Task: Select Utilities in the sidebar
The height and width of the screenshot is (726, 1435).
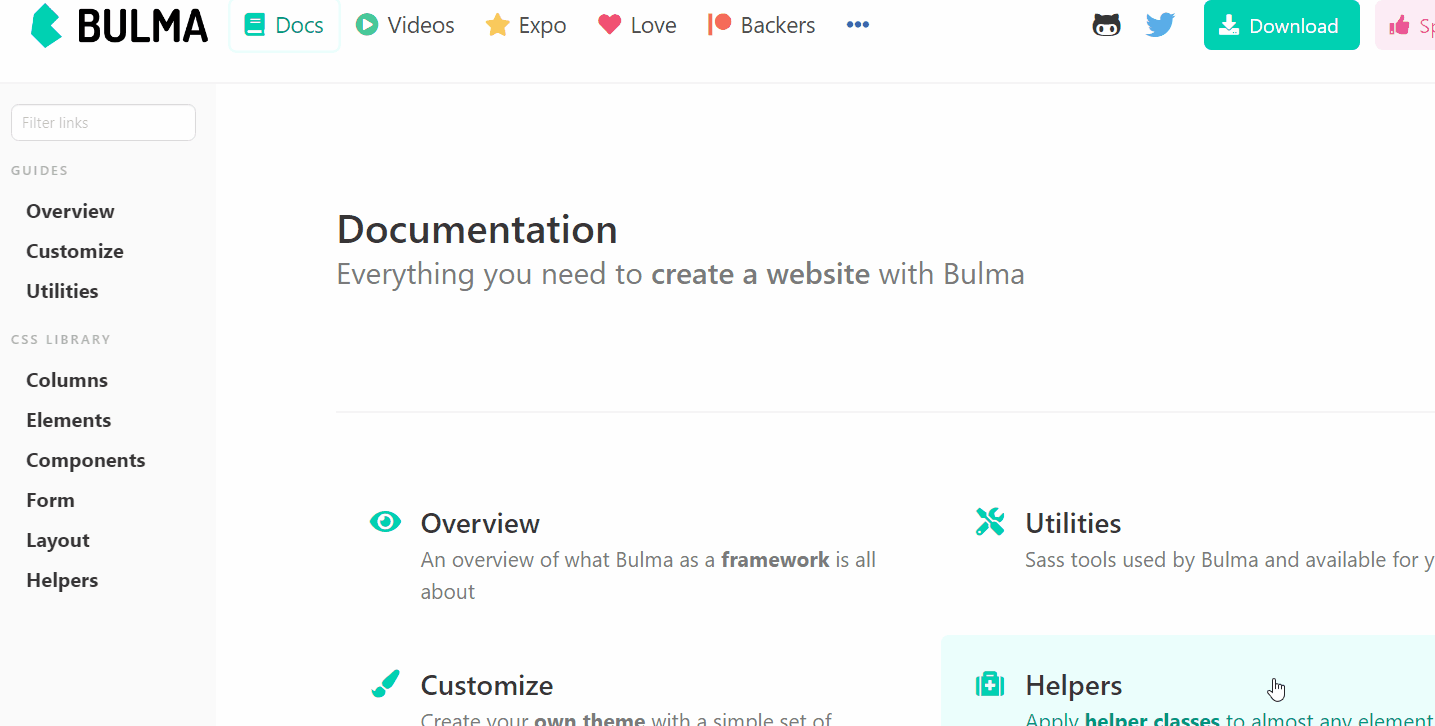Action: click(62, 291)
